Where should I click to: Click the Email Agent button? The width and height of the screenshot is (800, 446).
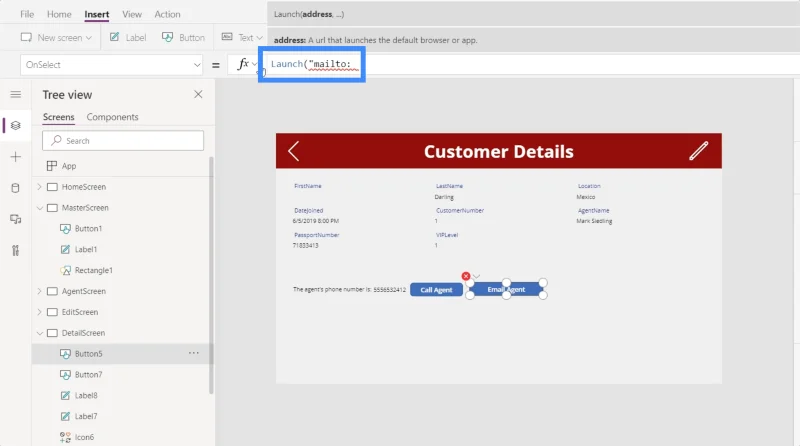coord(506,289)
